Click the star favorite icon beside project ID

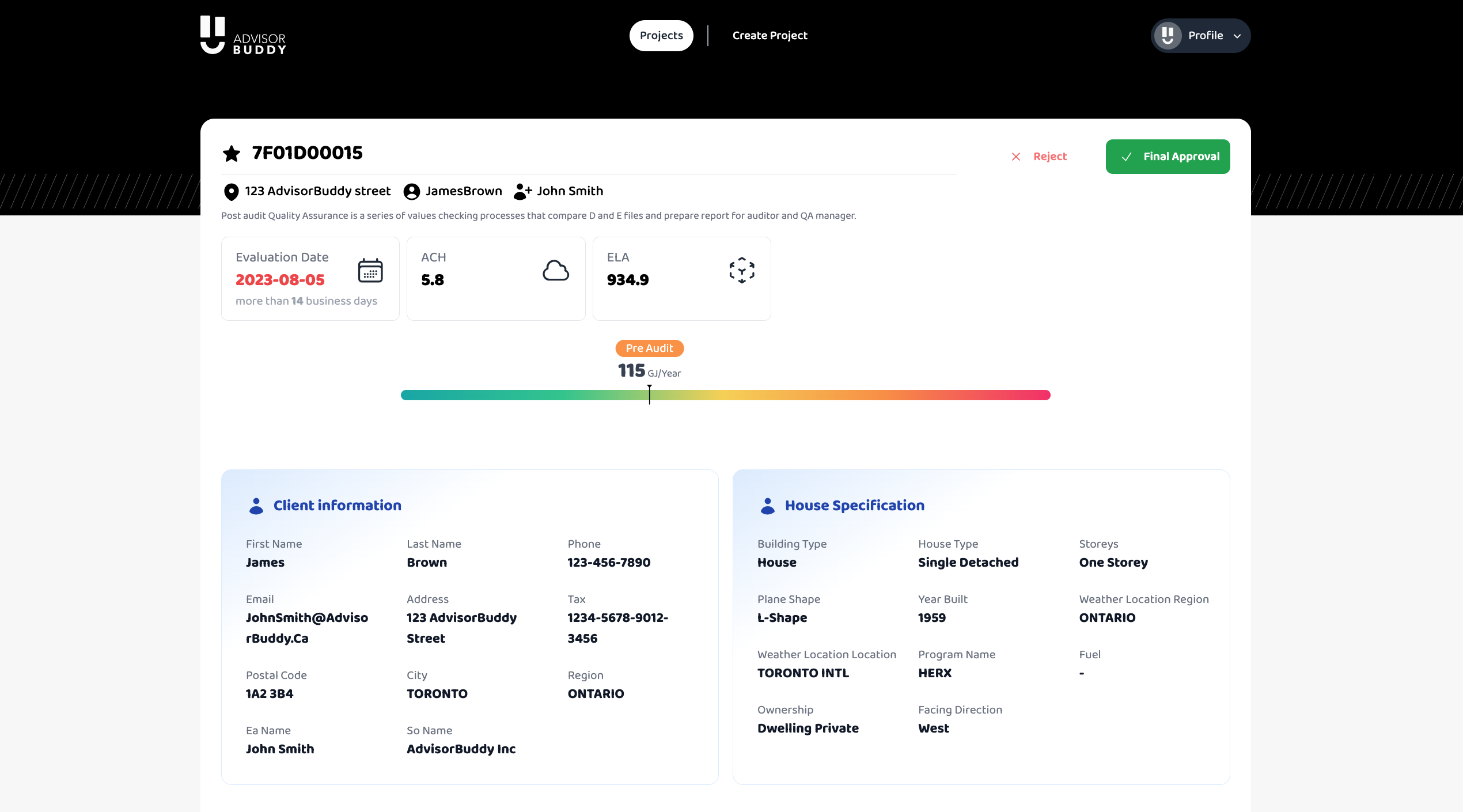[232, 153]
